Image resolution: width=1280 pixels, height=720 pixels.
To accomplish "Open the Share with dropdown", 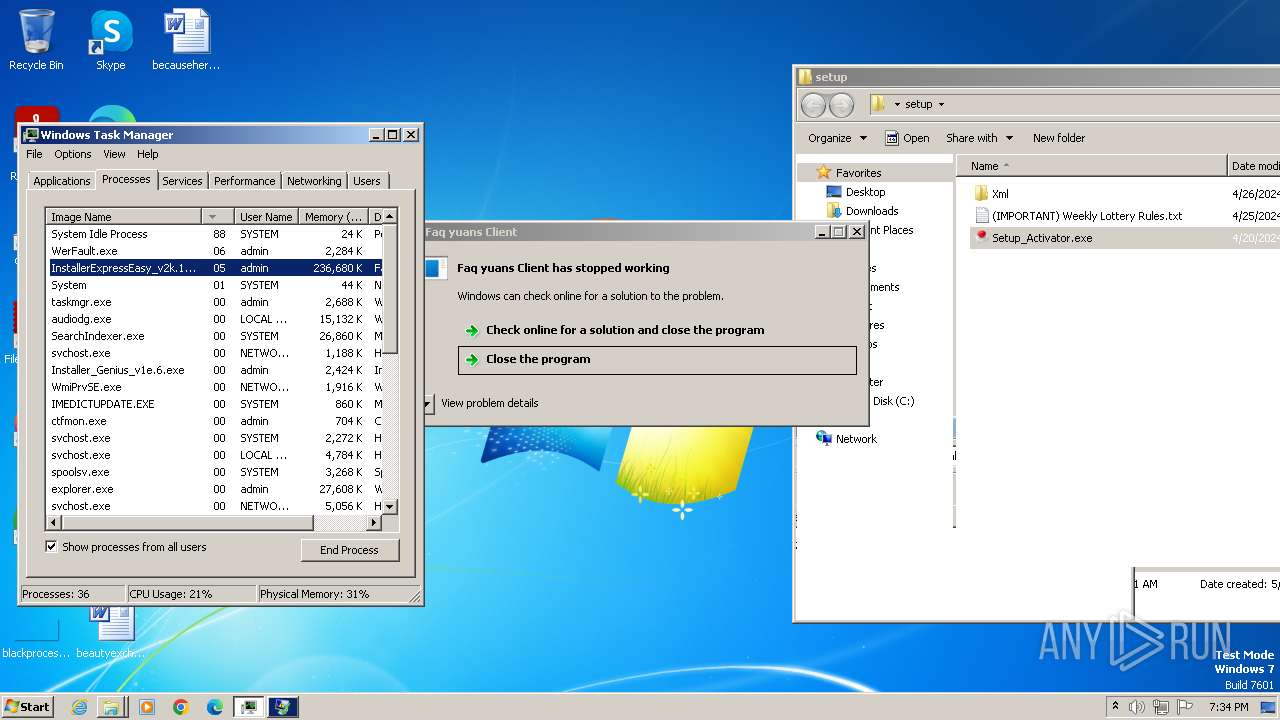I will 979,138.
